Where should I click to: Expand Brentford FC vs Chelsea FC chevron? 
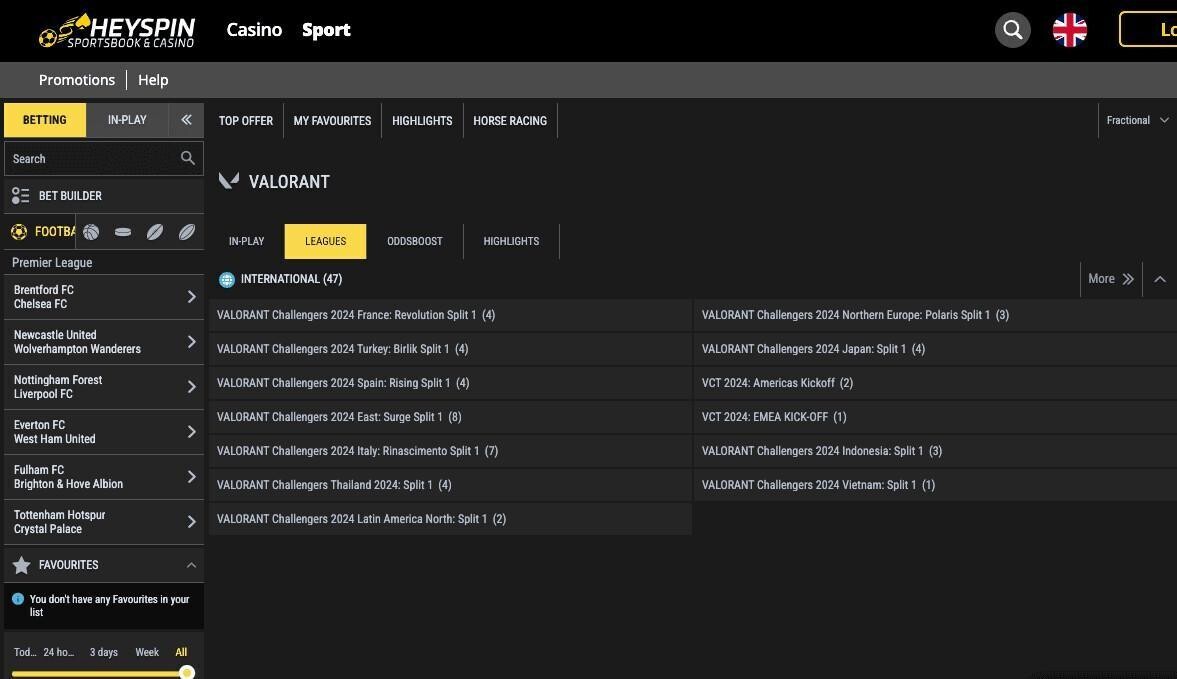tap(191, 297)
